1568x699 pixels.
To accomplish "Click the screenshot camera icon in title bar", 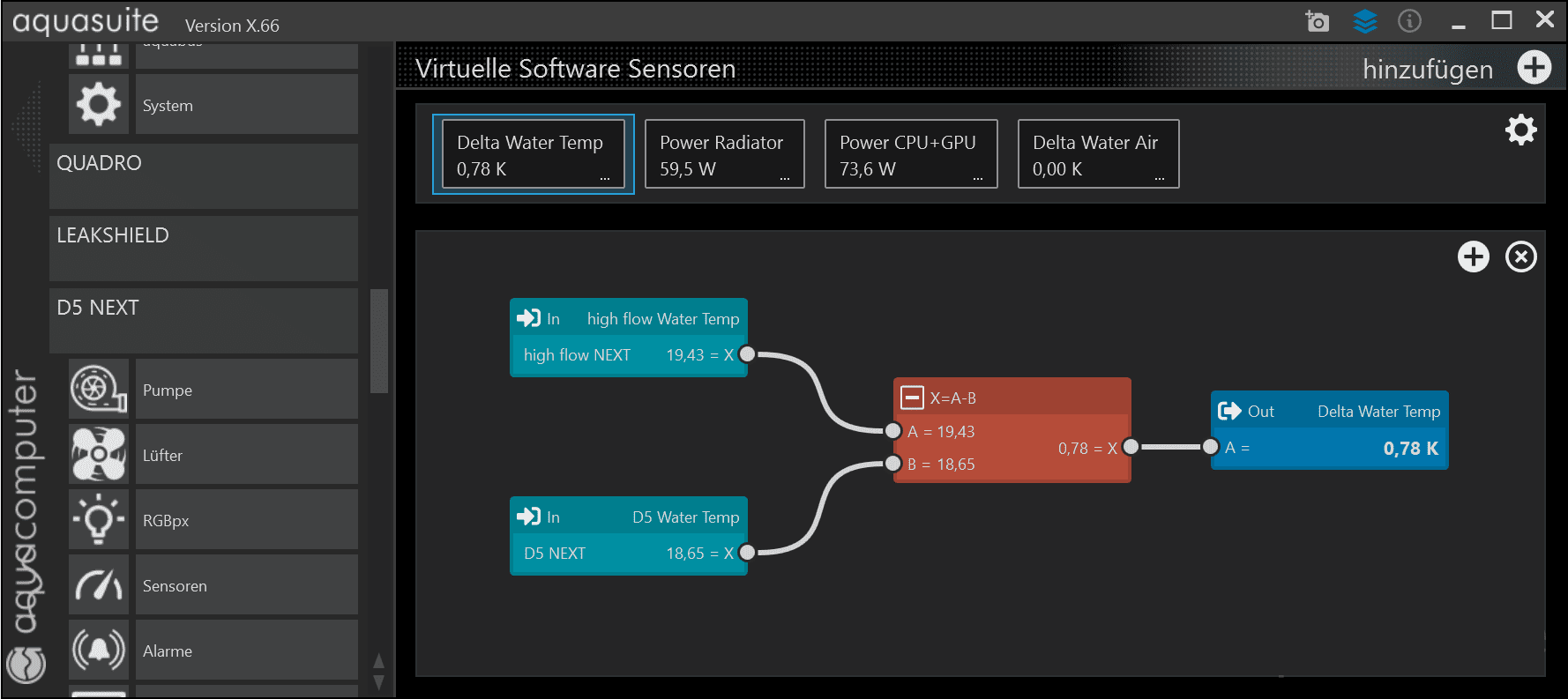I will 1317,20.
